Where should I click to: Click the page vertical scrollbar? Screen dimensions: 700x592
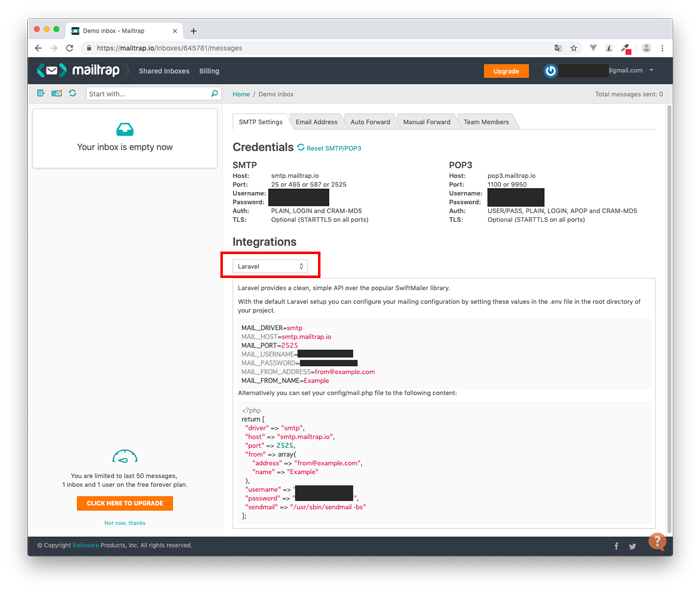tap(669, 319)
